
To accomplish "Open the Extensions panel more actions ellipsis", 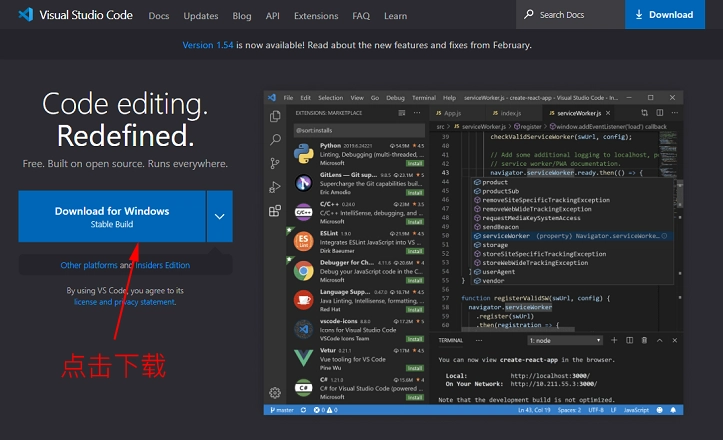I will 417,113.
